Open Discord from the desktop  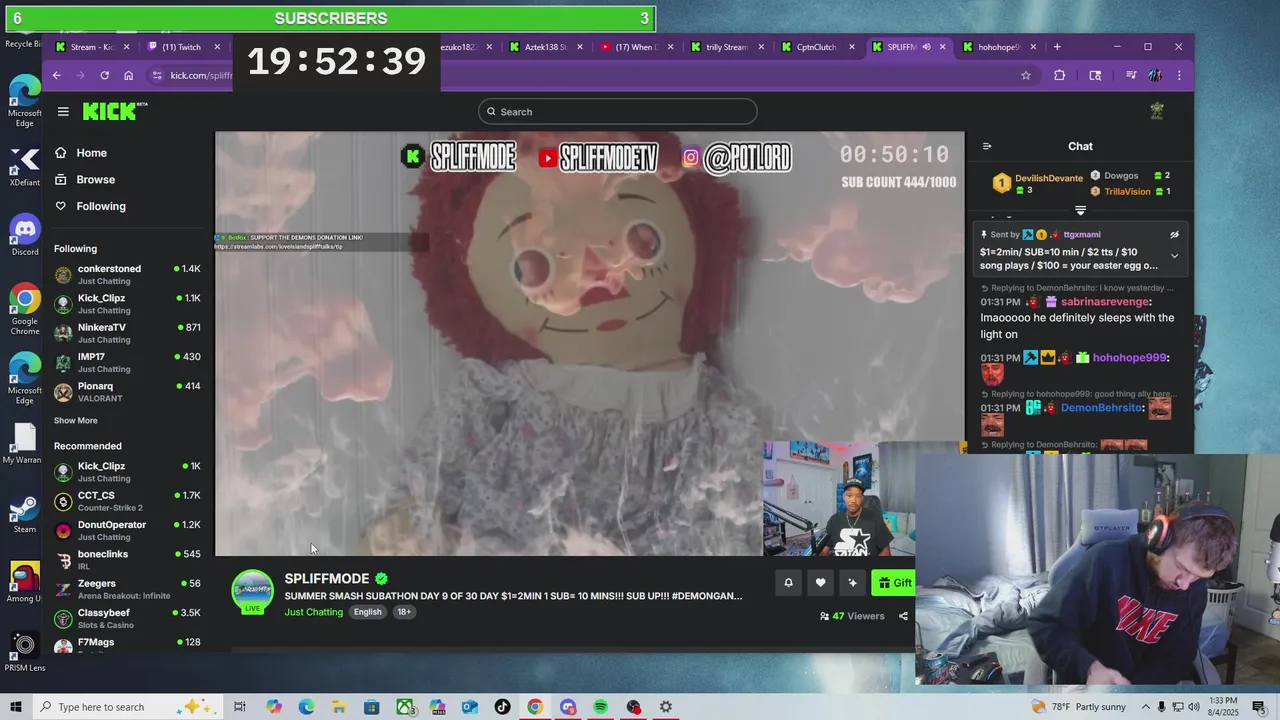click(x=25, y=236)
